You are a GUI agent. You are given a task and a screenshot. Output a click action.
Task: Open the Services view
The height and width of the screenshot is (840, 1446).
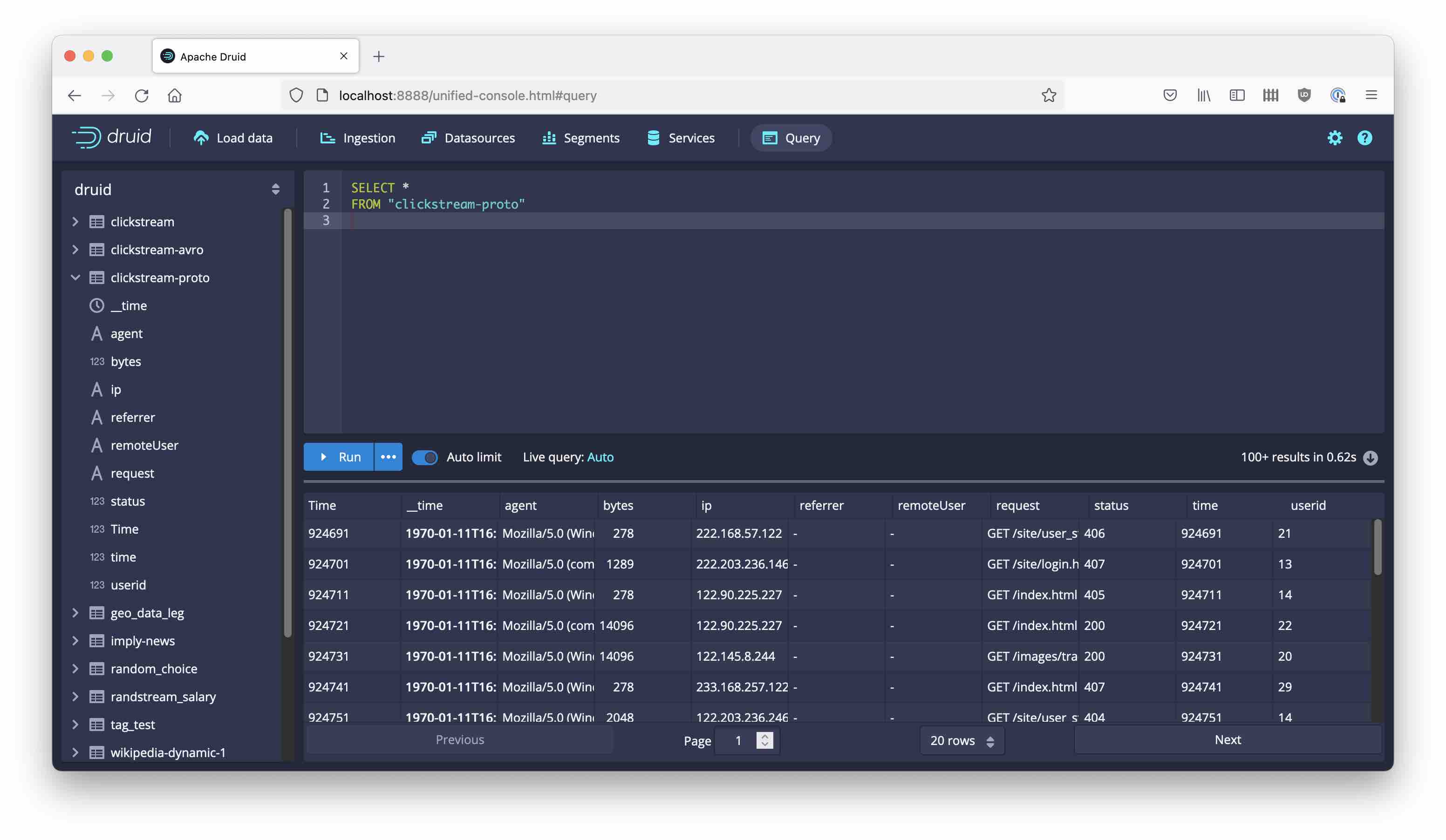681,138
